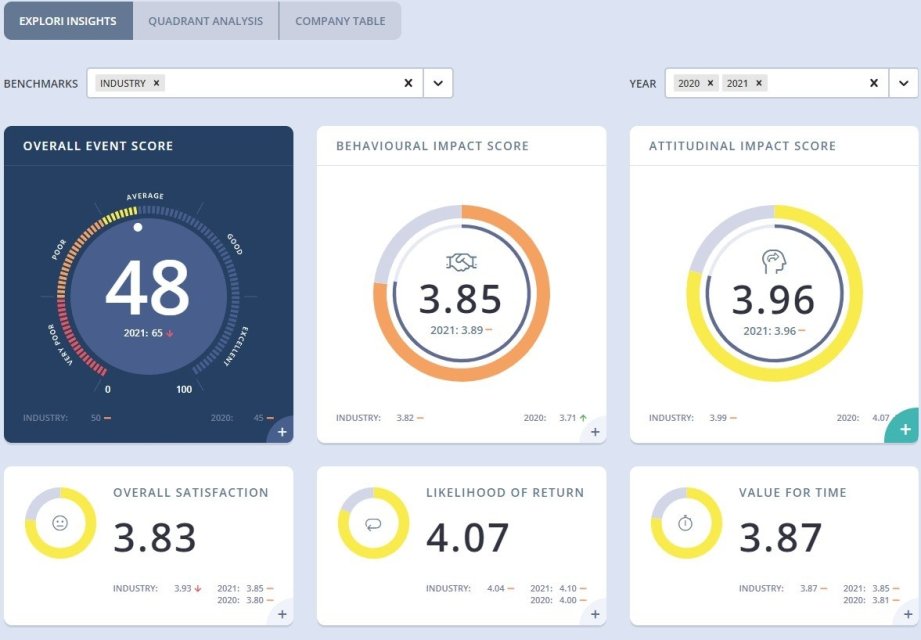
Task: Remove the 2020 year tag
Action: 710,83
